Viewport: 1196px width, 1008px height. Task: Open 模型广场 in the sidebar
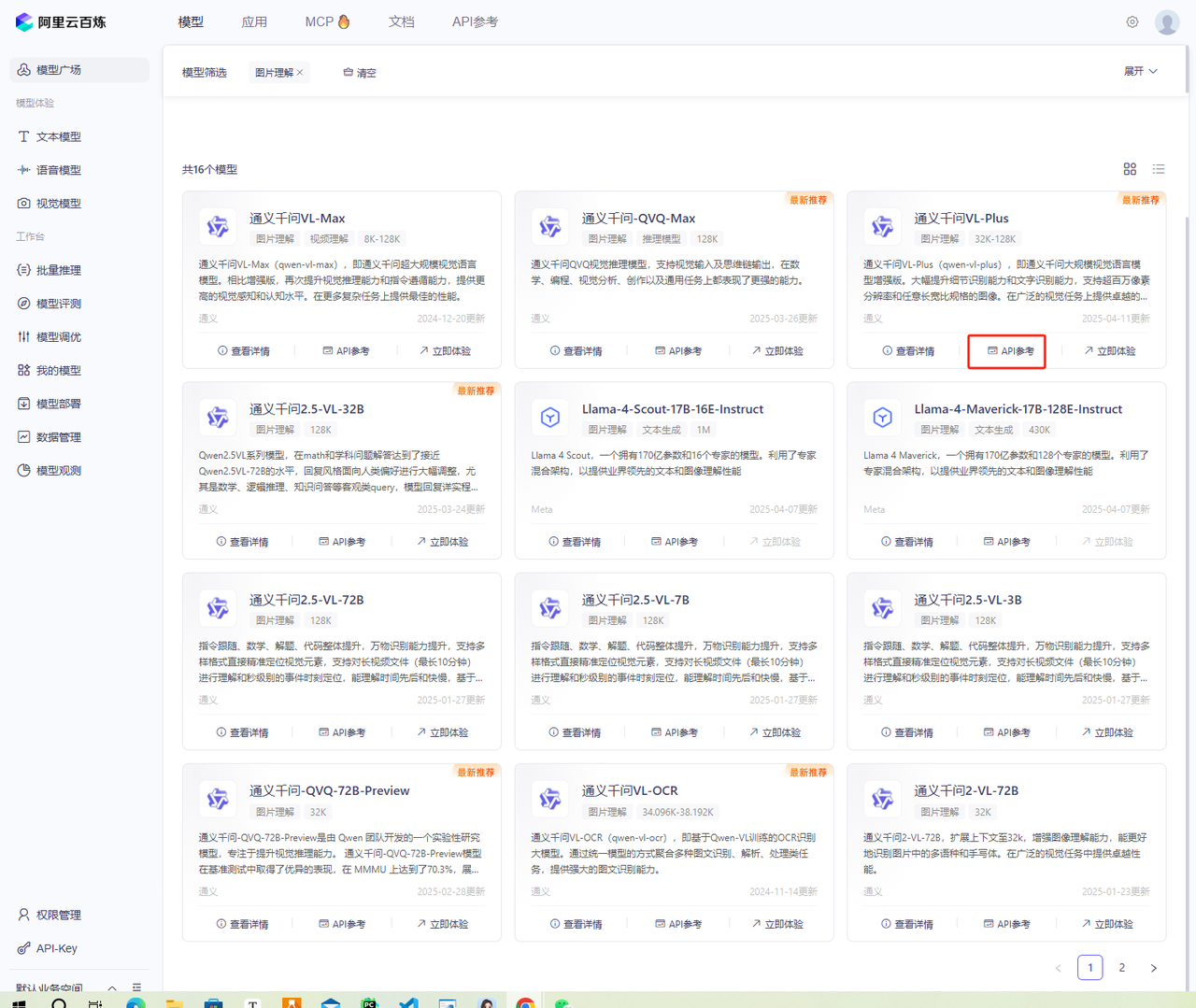point(79,70)
